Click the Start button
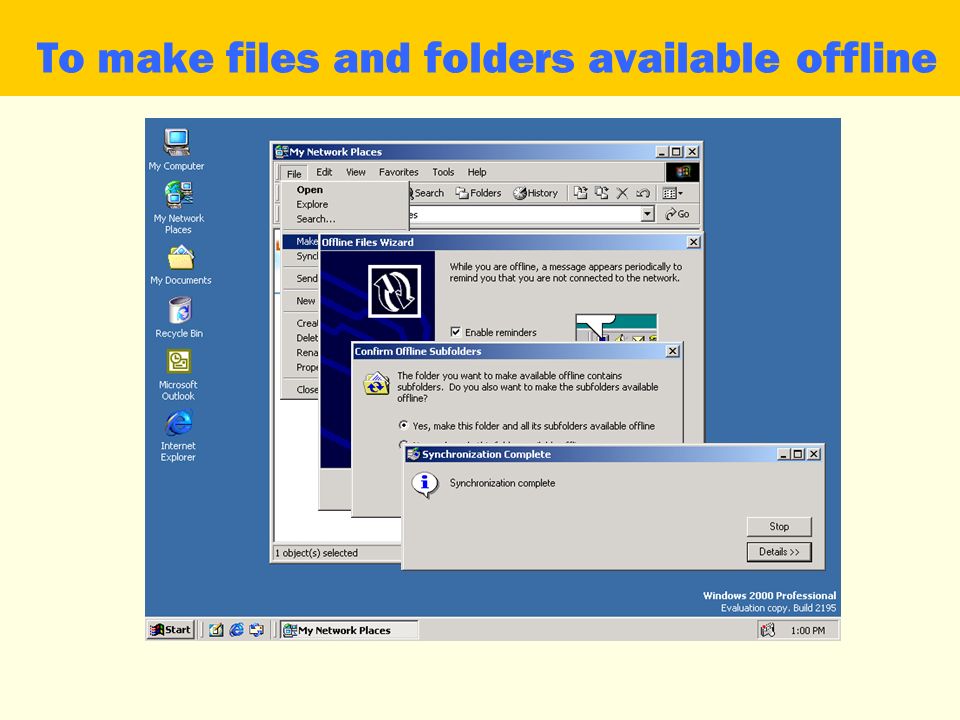Viewport: 960px width, 720px height. [x=171, y=630]
